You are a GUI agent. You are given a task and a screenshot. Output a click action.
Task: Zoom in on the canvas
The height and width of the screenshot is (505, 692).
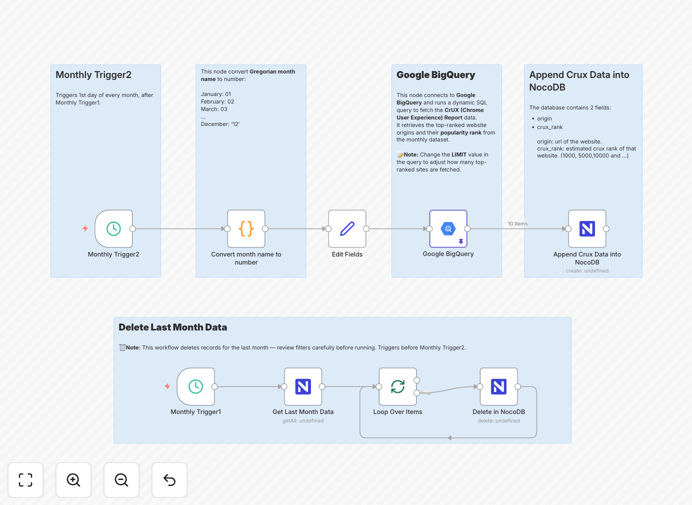point(73,480)
